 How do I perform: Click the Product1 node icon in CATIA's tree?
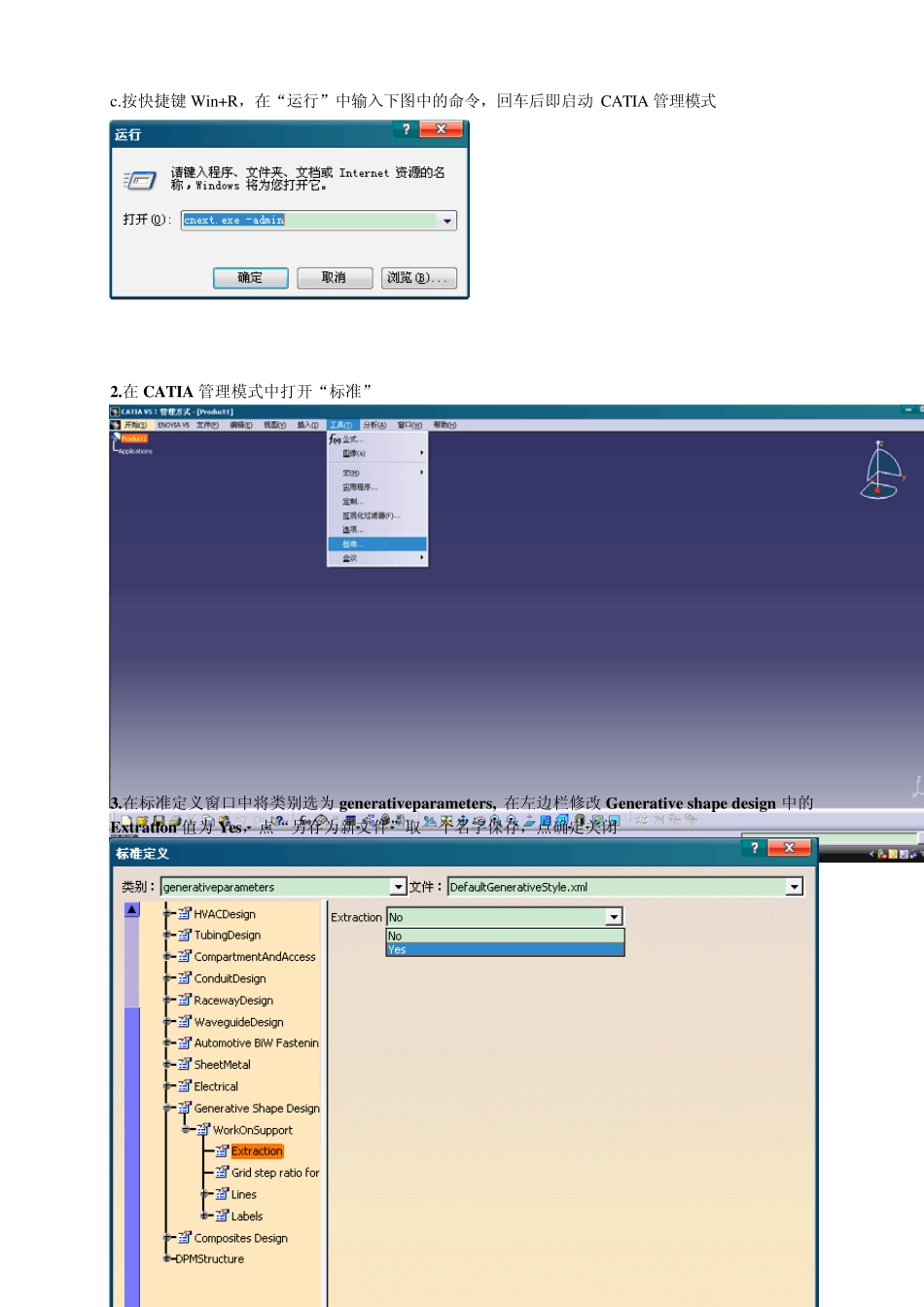coord(116,439)
